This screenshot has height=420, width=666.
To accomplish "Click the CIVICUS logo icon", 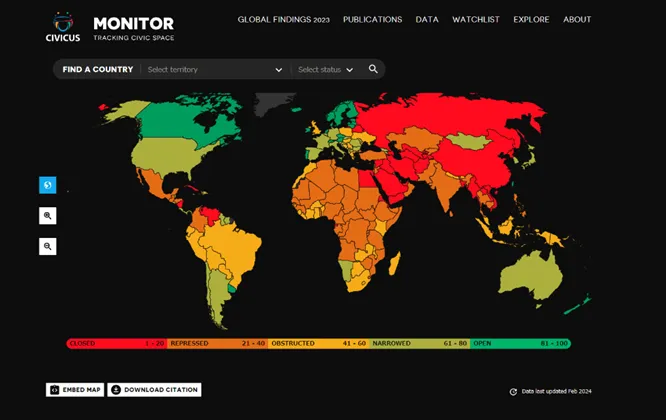I will pos(63,22).
